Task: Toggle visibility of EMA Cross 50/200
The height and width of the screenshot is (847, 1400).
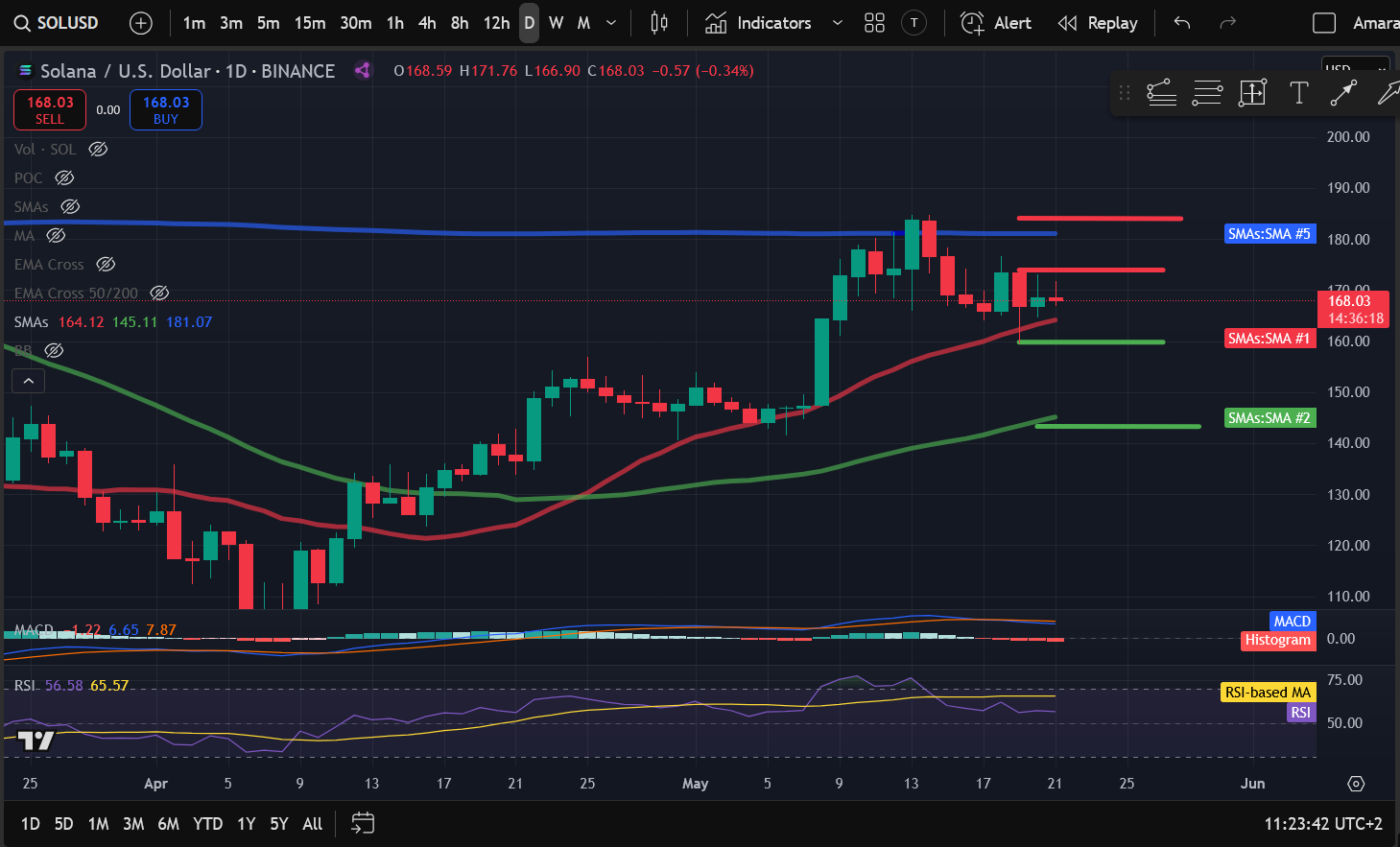Action: click(160, 294)
